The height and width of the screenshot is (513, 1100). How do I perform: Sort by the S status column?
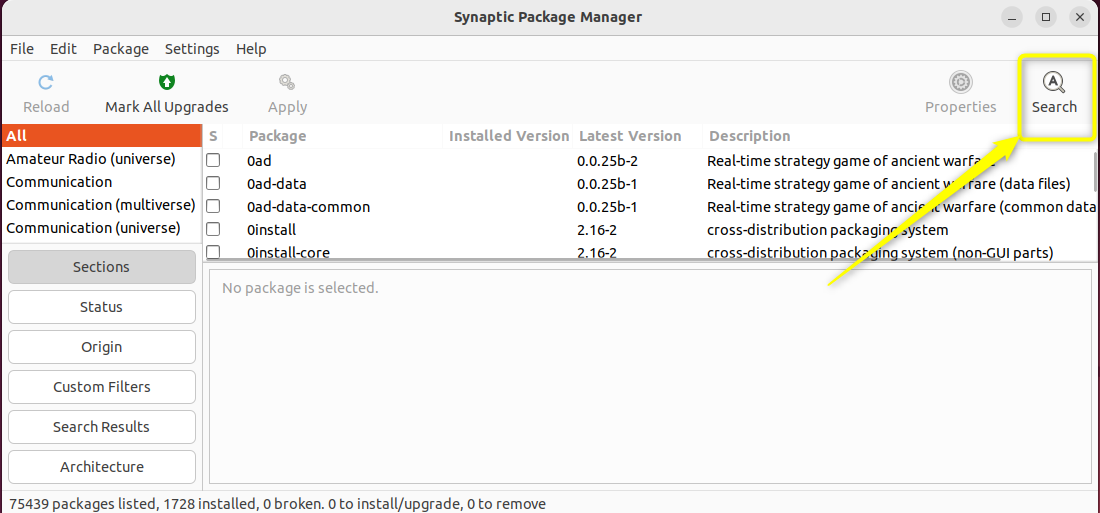(214, 136)
